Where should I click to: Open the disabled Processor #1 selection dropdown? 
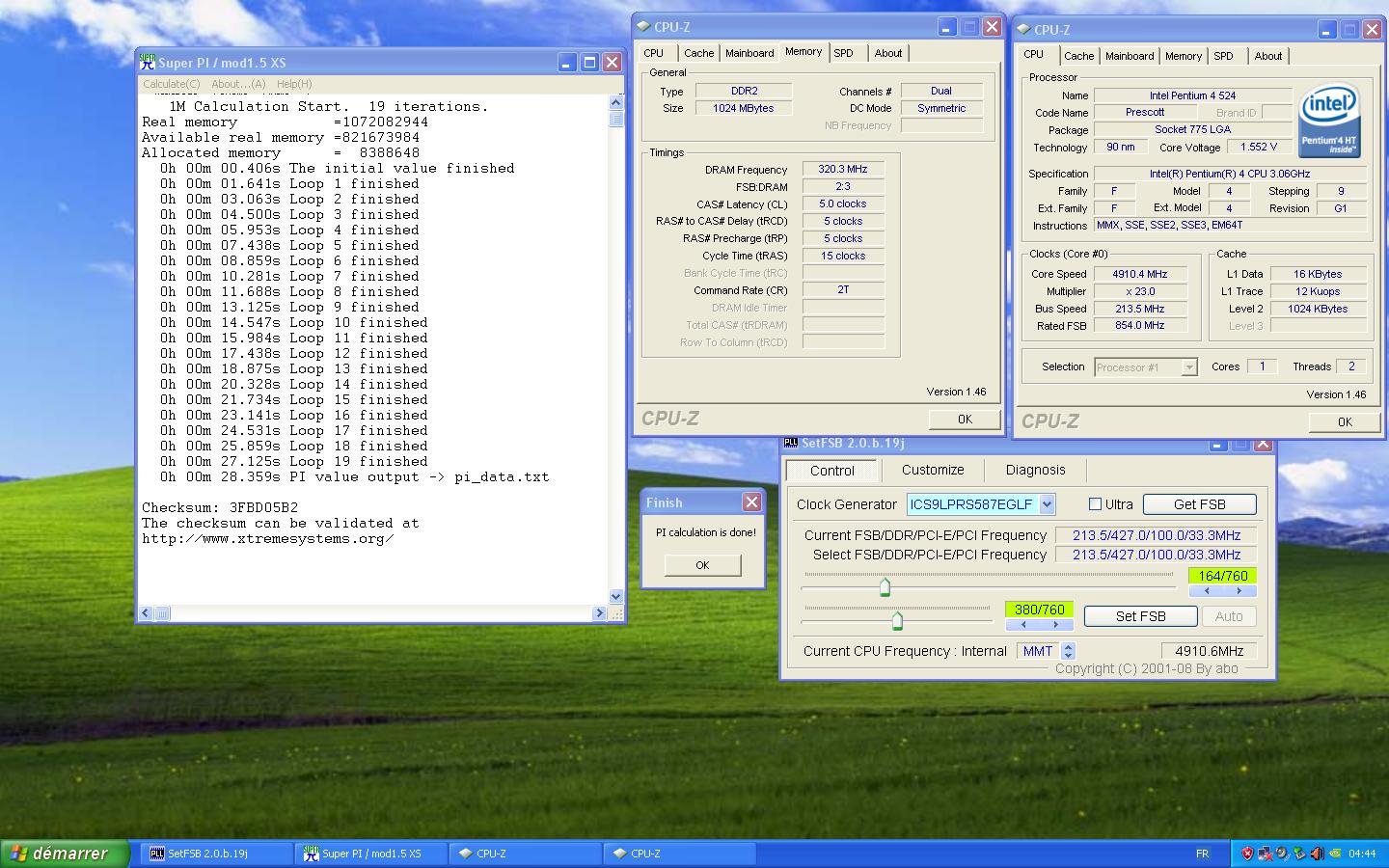(x=1188, y=366)
